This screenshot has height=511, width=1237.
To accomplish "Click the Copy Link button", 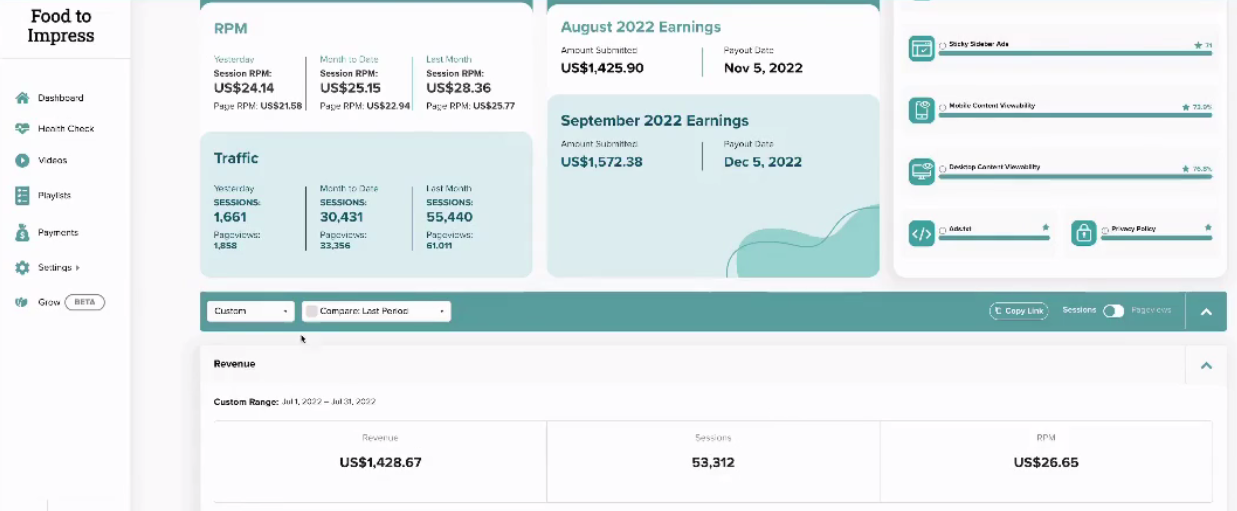I will coord(1018,311).
